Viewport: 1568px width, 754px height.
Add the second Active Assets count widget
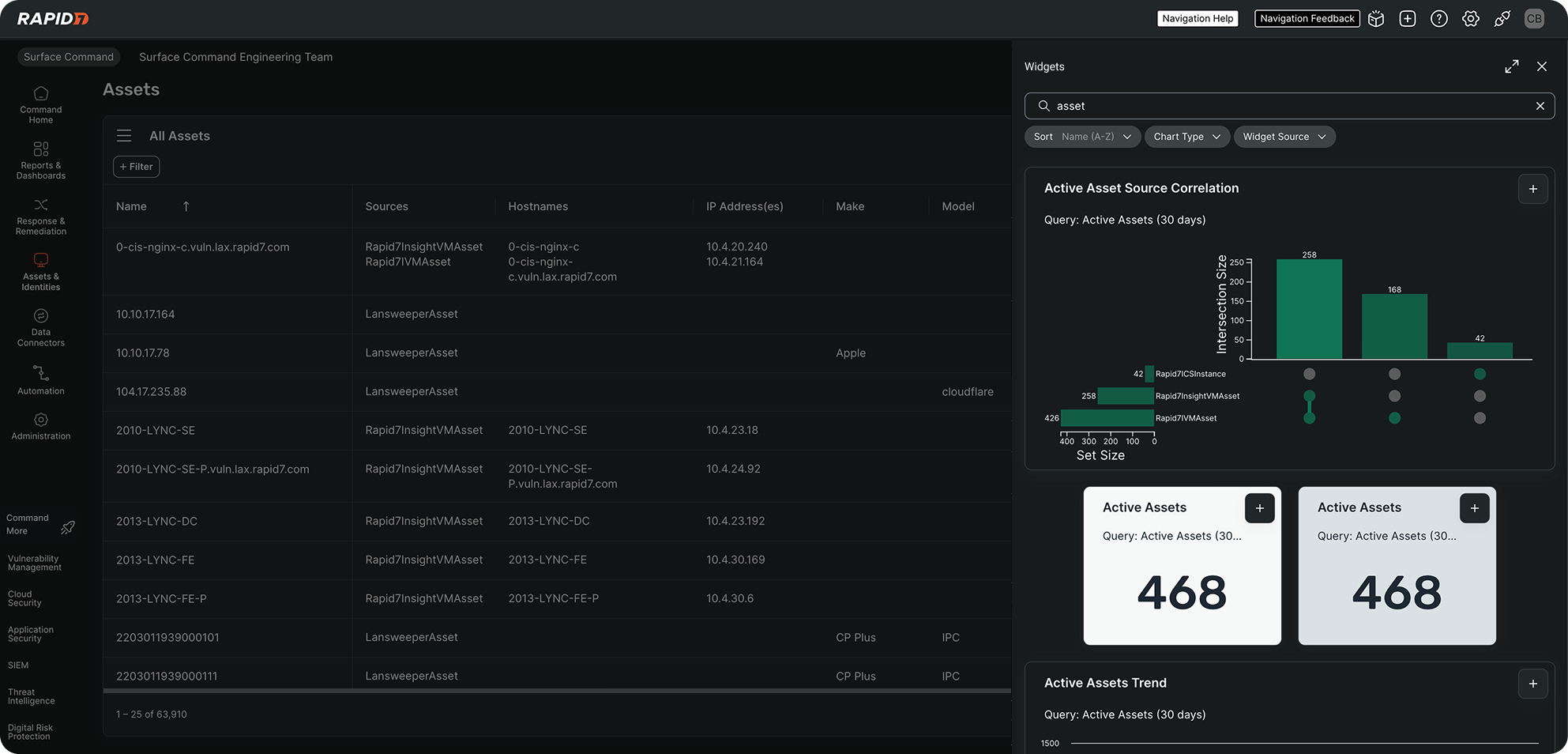(x=1475, y=508)
